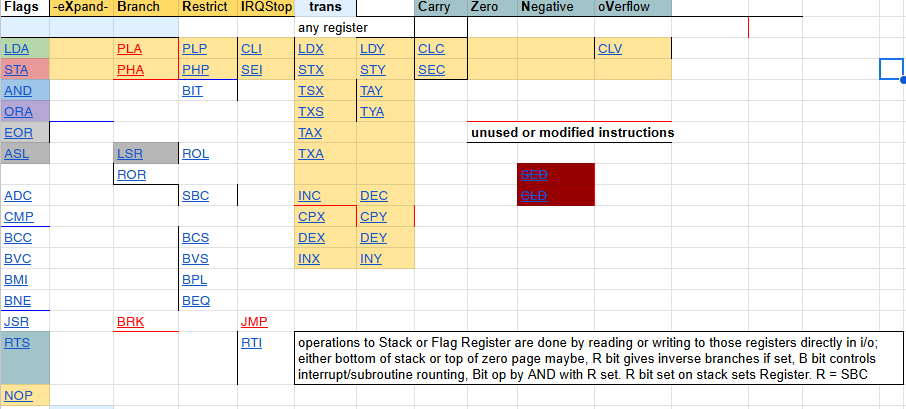Image resolution: width=906 pixels, height=409 pixels.
Task: Click the Stack or Flag Register notes box
Action: click(x=598, y=357)
